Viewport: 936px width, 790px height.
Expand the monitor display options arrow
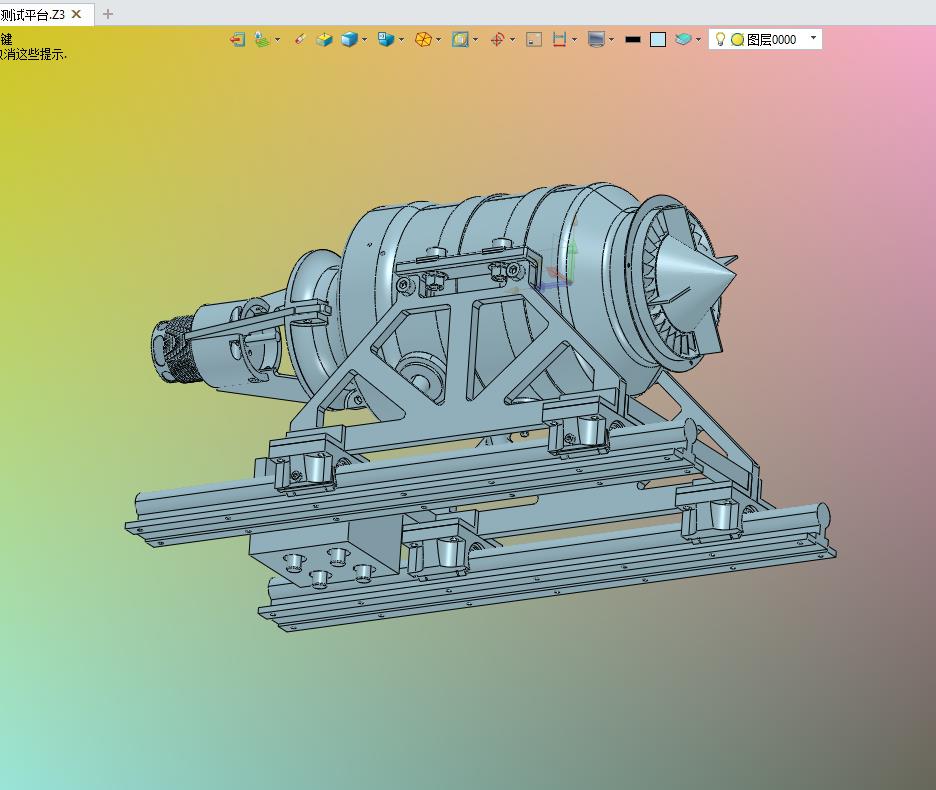(x=612, y=40)
